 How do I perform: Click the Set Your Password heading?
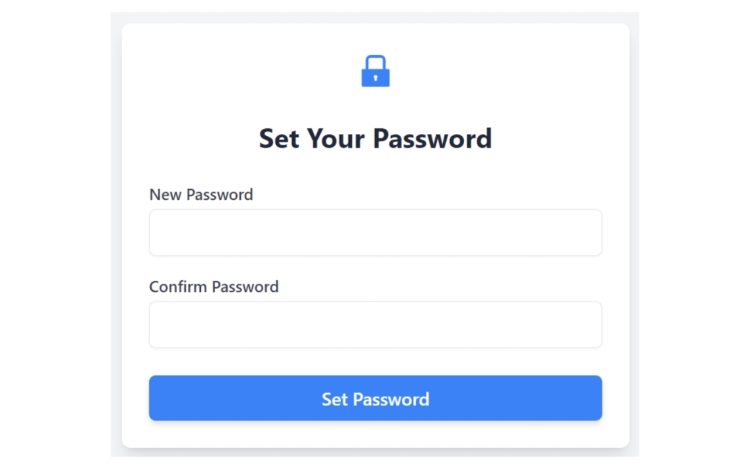(x=375, y=139)
